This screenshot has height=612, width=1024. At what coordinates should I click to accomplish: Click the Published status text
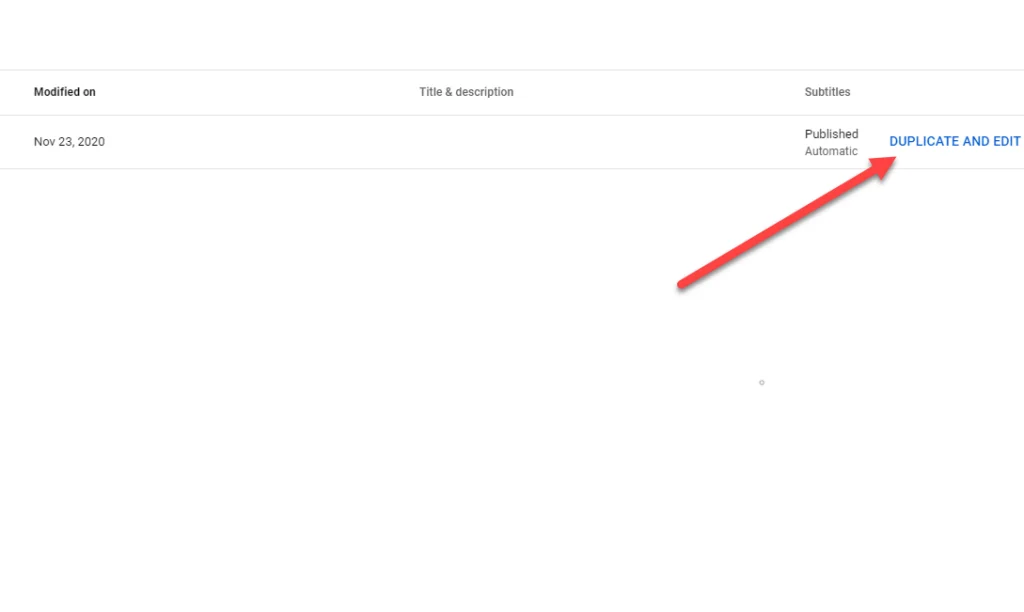[831, 134]
